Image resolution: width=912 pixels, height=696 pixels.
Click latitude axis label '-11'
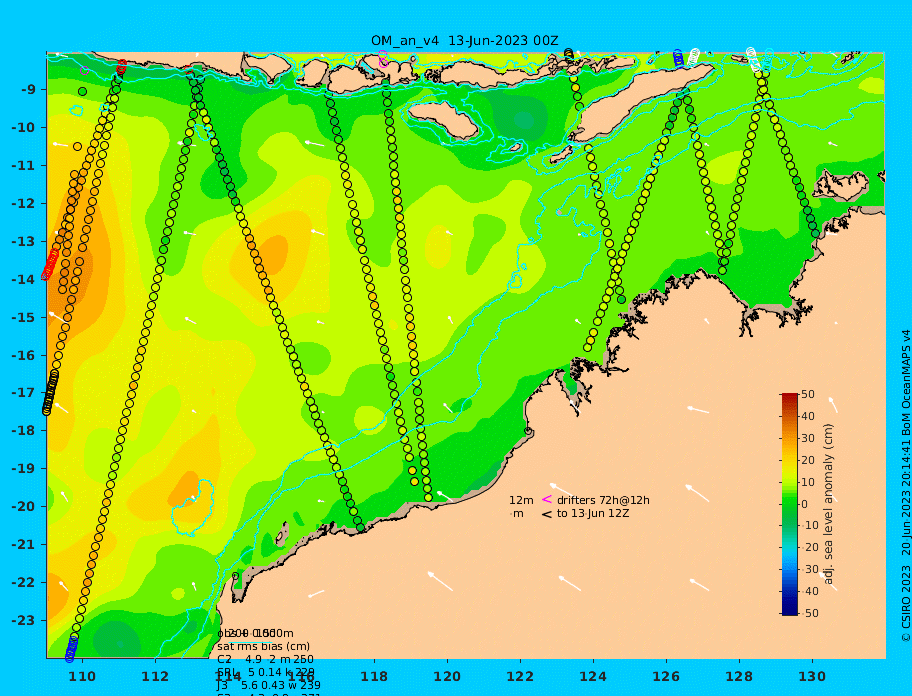tap(23, 166)
